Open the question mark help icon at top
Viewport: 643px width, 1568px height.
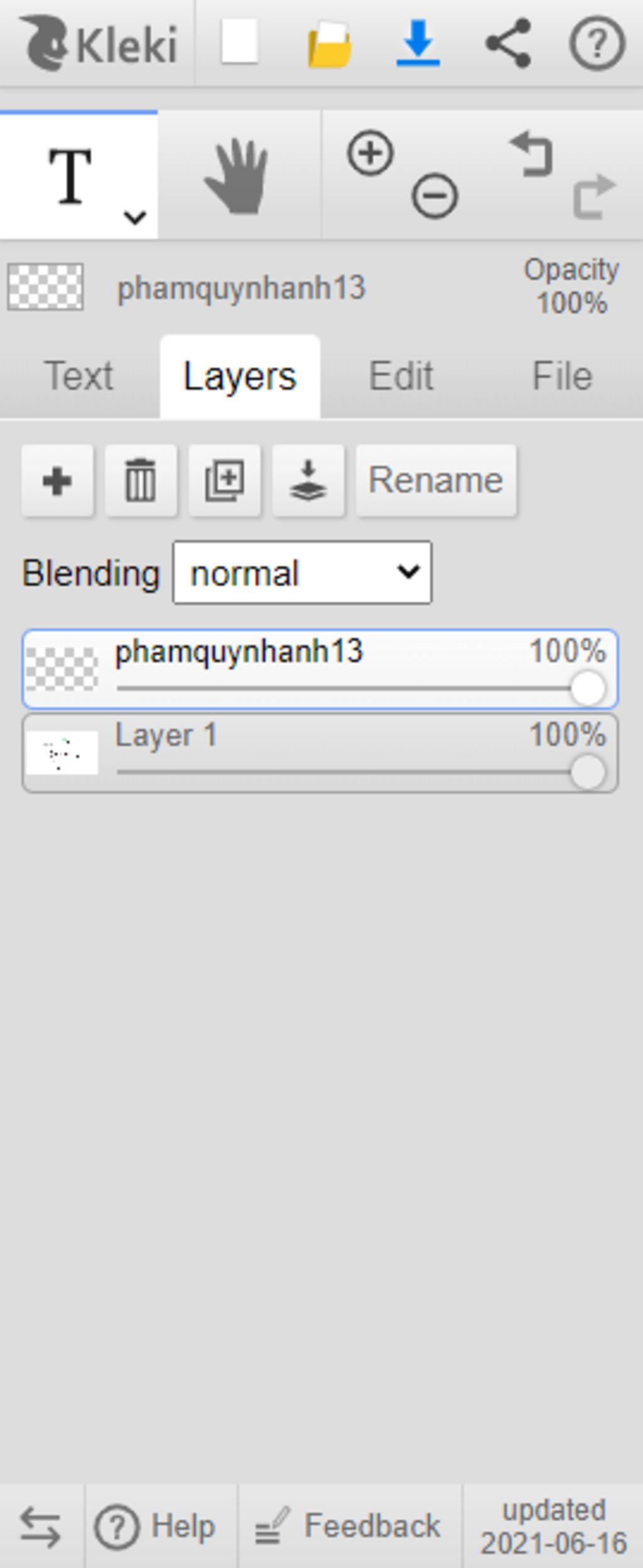(x=597, y=43)
